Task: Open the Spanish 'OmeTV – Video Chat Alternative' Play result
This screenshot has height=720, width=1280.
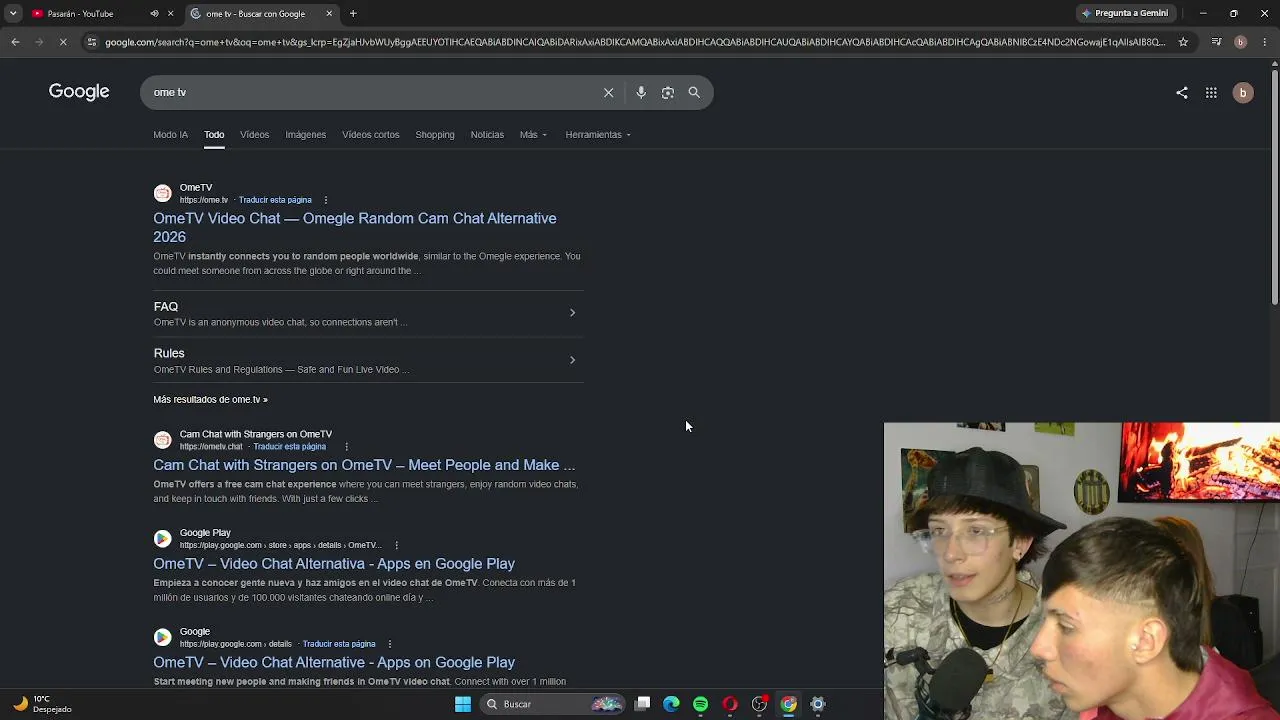Action: point(334,564)
